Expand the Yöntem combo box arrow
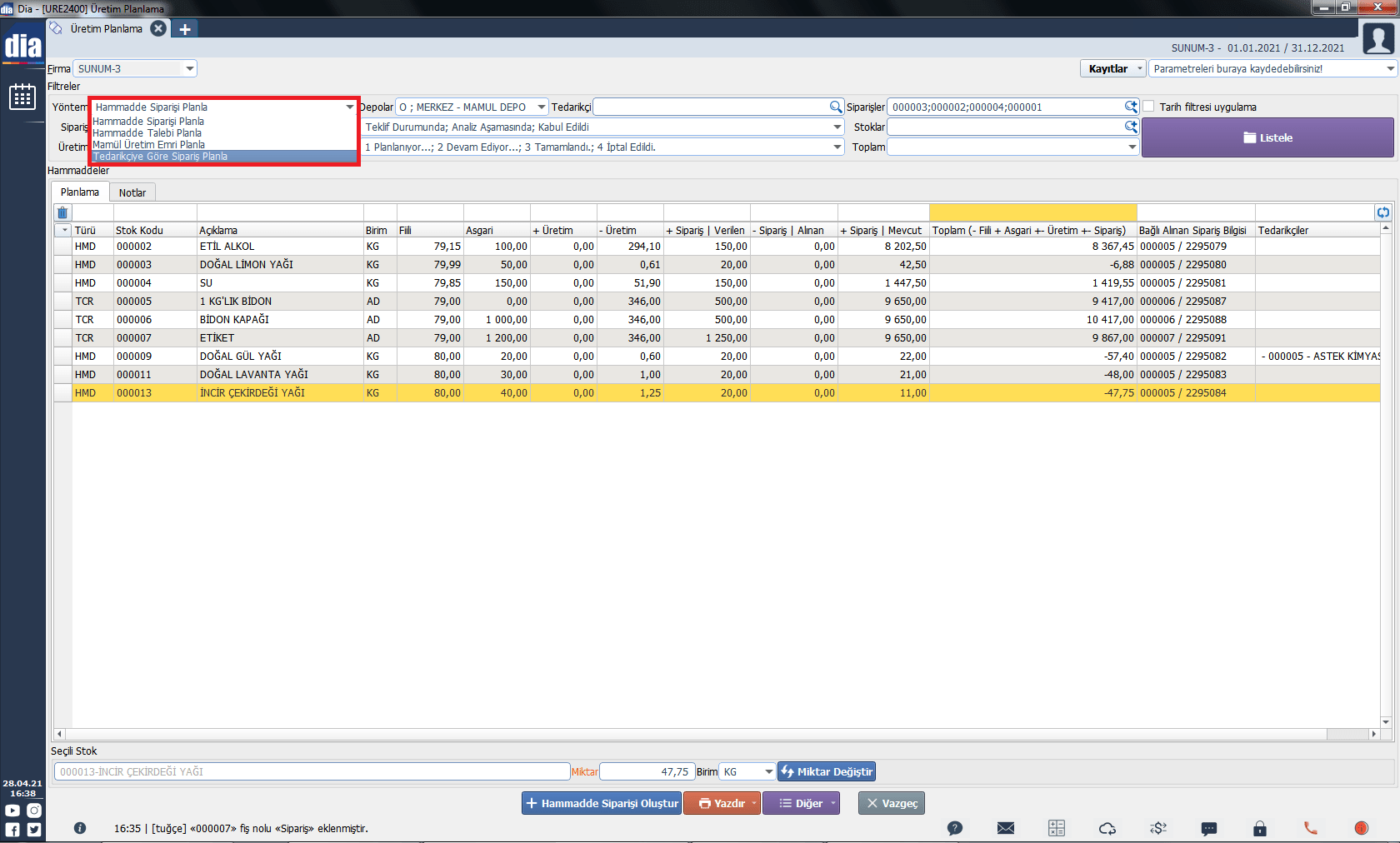The image size is (1400, 843). 350,107
